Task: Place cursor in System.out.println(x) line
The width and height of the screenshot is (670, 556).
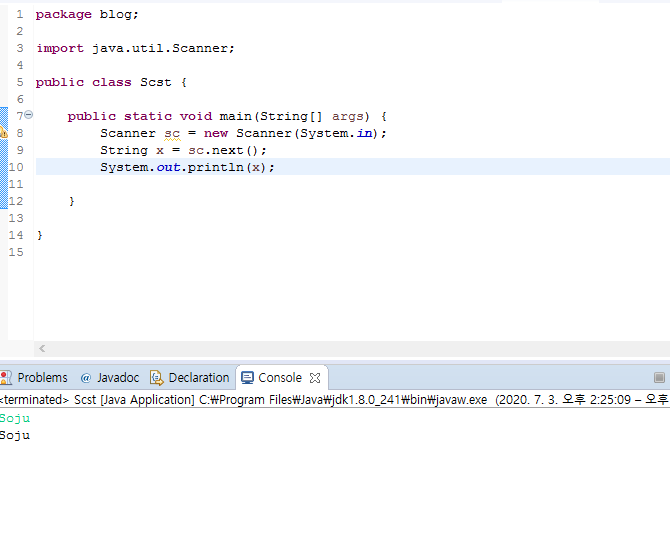Action: (186, 167)
